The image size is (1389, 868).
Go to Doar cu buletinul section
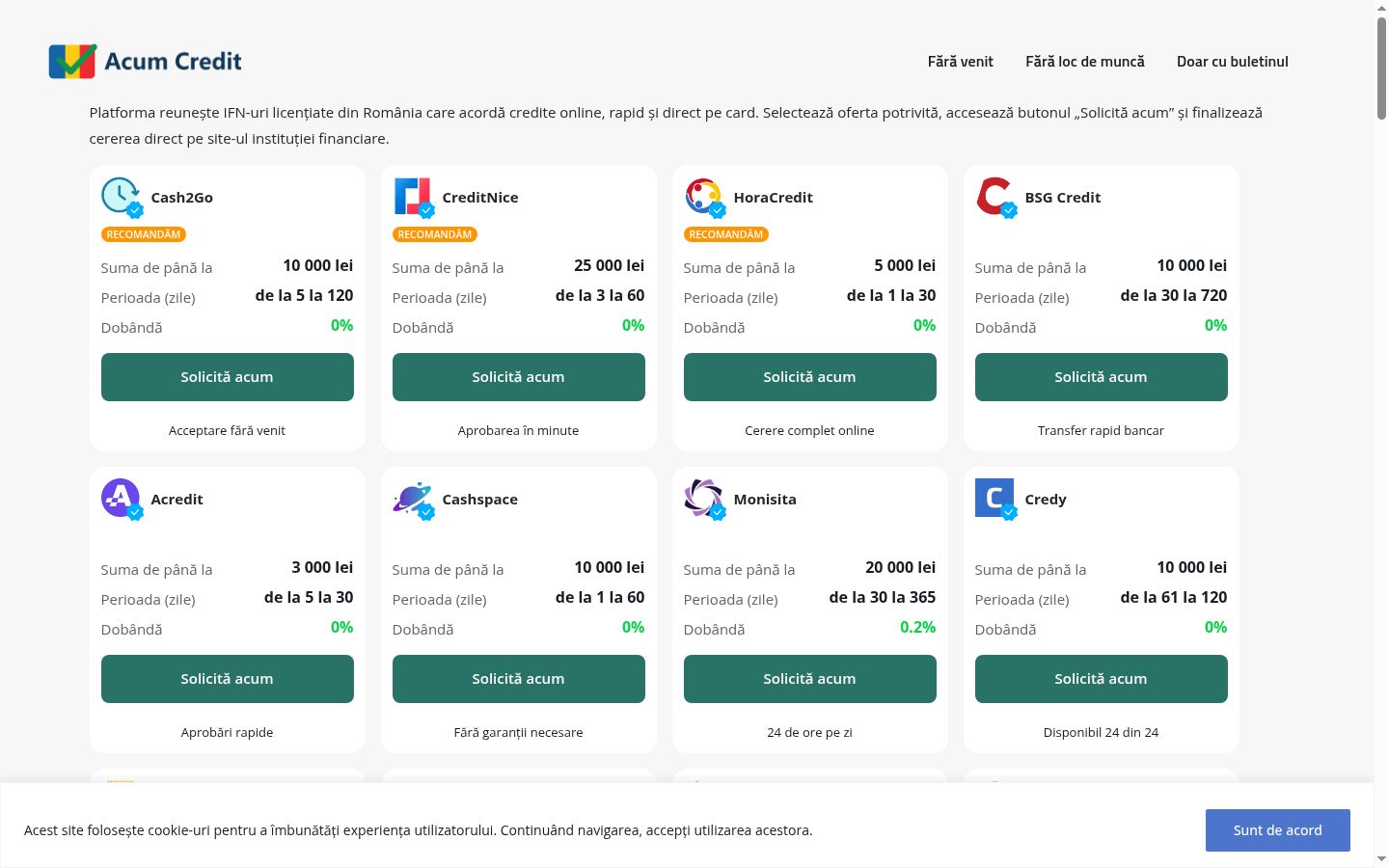coord(1232,62)
